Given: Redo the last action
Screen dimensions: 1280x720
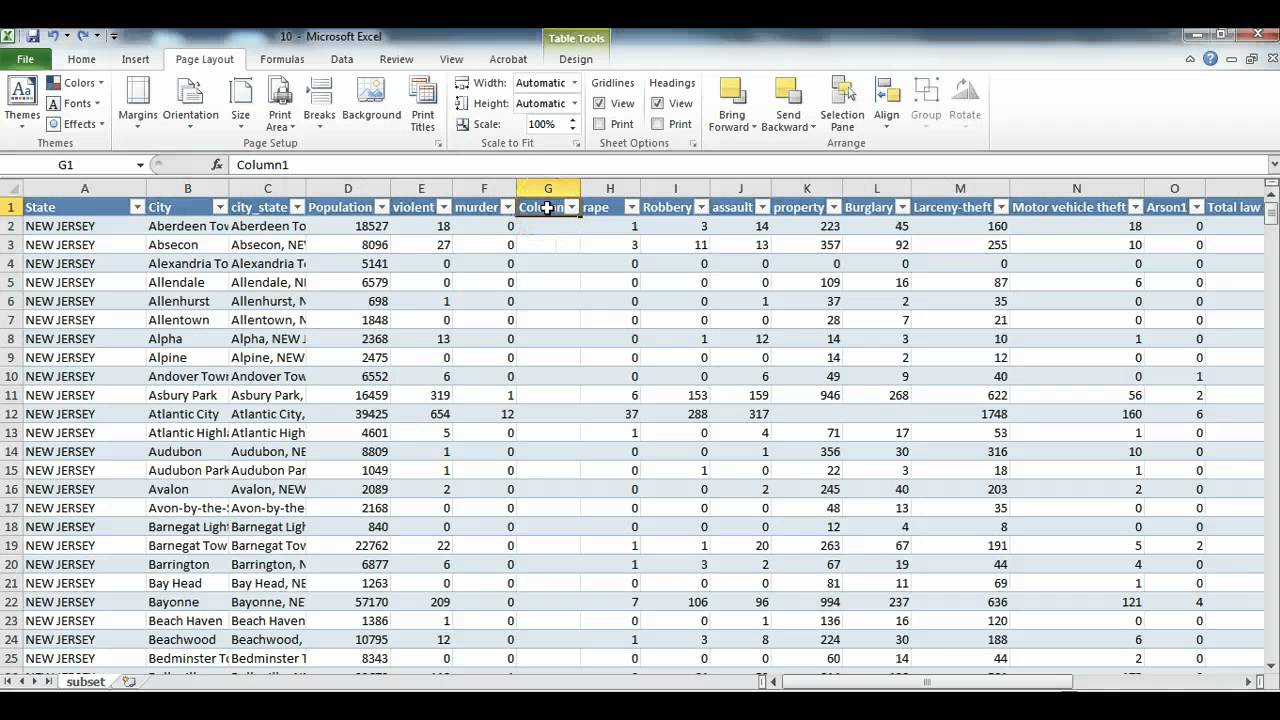Looking at the screenshot, I should click(x=82, y=36).
